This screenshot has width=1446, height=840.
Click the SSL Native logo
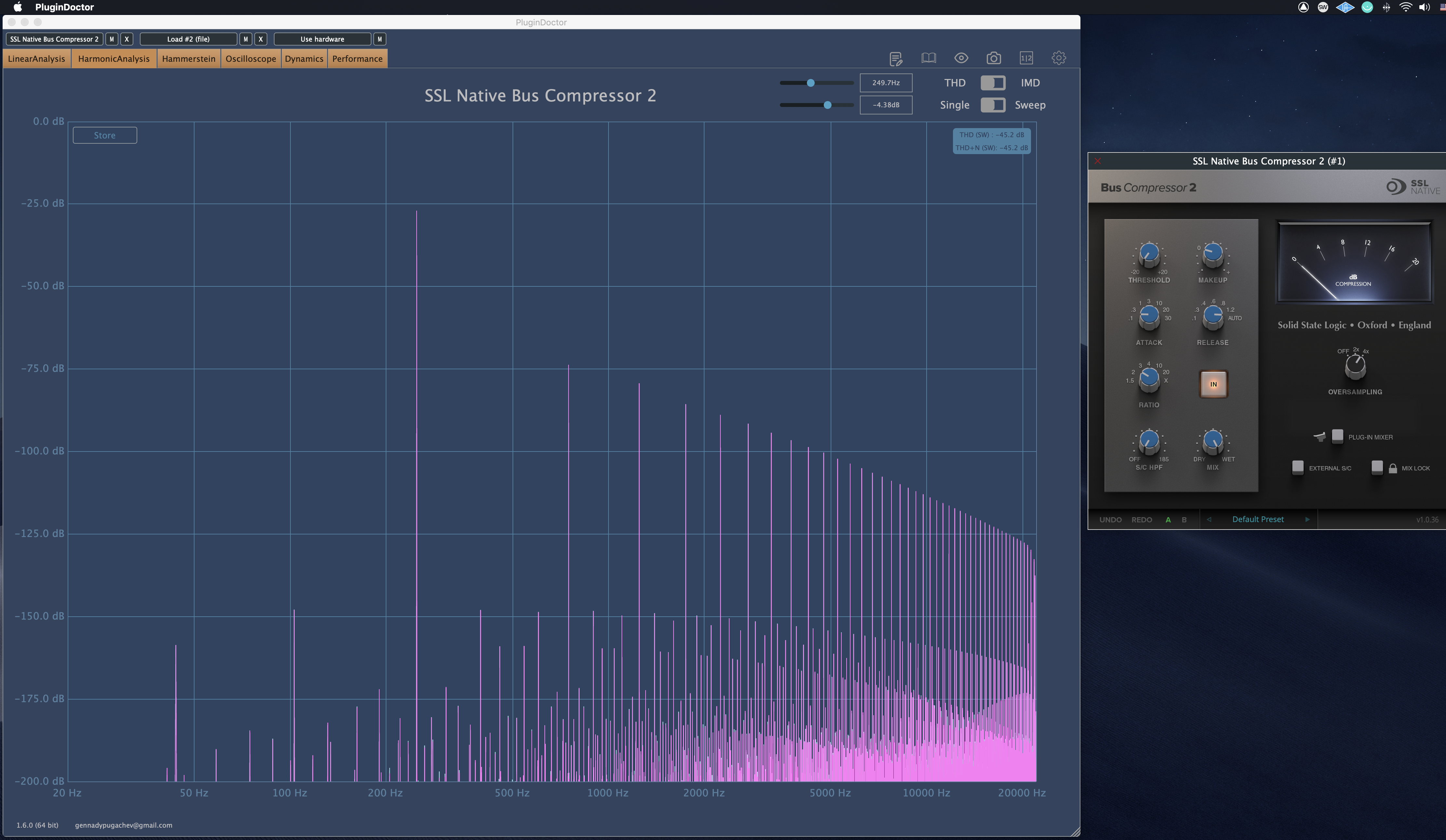pyautogui.click(x=1413, y=187)
